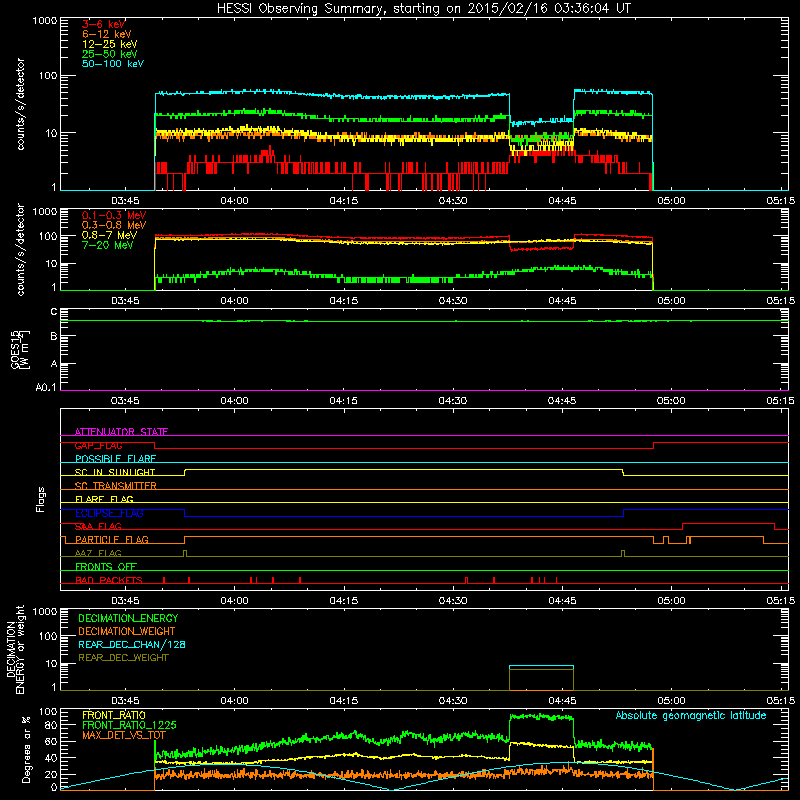The height and width of the screenshot is (800, 800).
Task: Select the ECLIPSE_FLAG label
Action: [109, 513]
